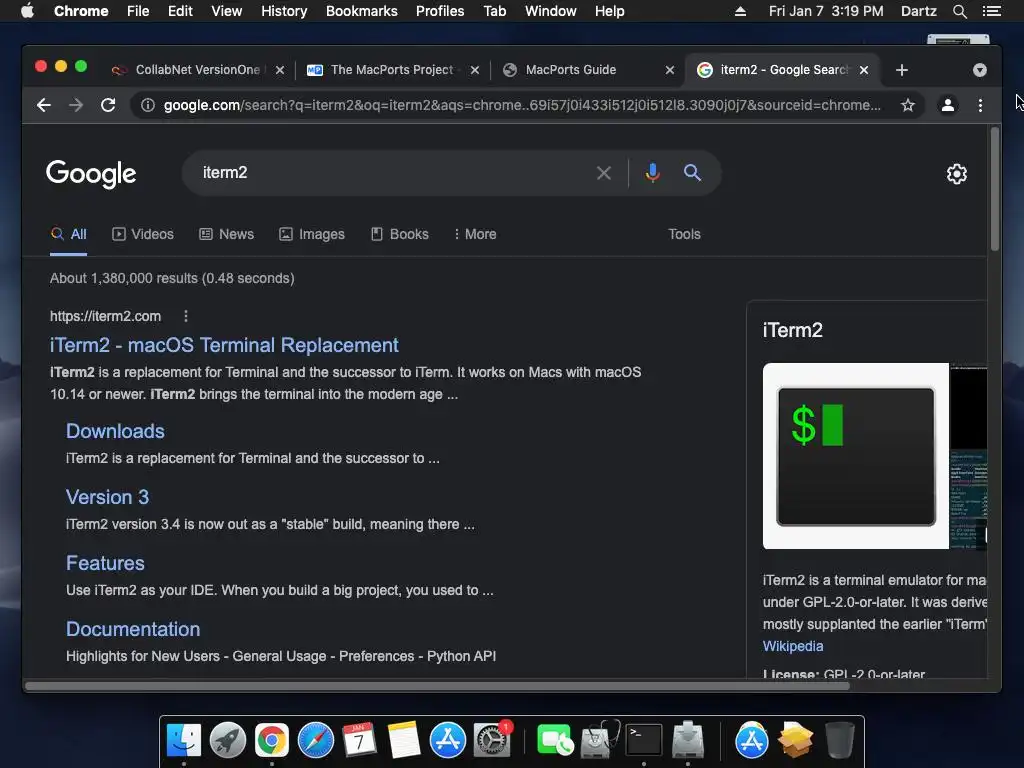Image resolution: width=1024 pixels, height=768 pixels.
Task: Open Spotlight search in menu bar
Action: pos(959,11)
